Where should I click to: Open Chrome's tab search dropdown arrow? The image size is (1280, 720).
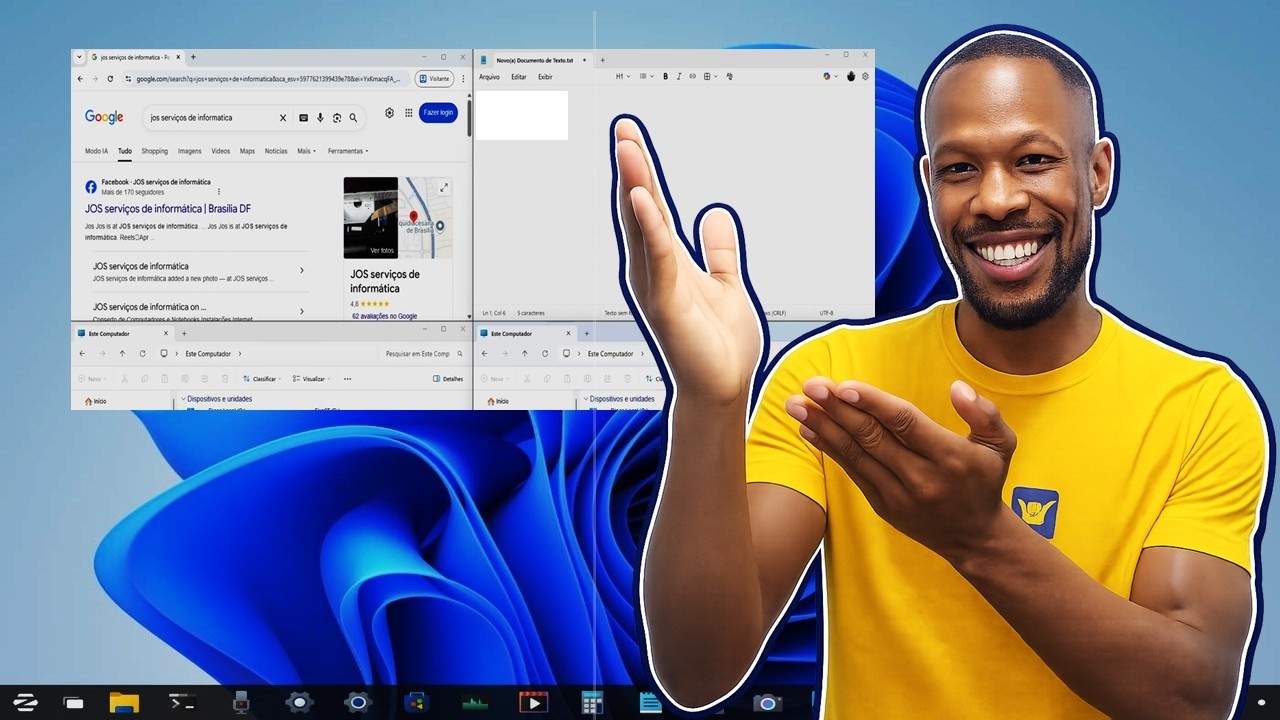[79, 57]
